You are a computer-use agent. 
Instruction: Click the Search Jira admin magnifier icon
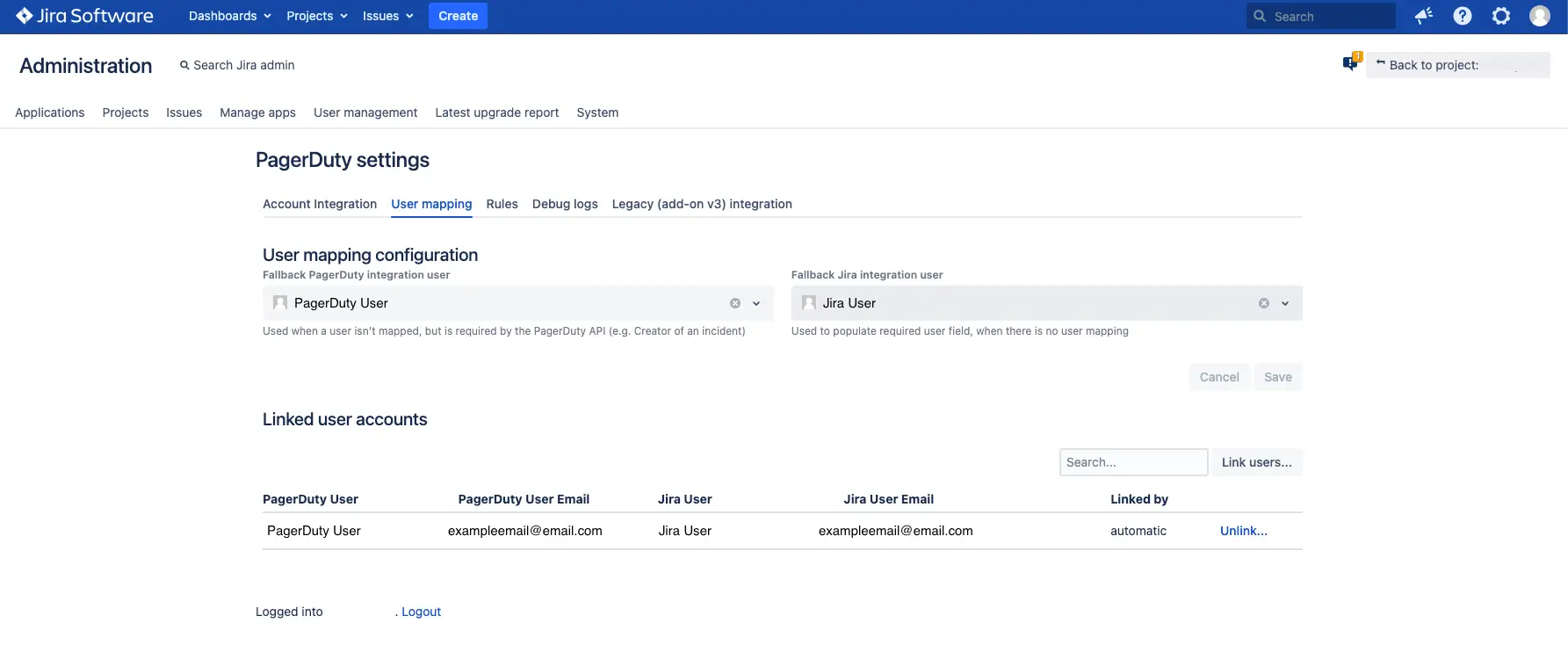coord(184,65)
